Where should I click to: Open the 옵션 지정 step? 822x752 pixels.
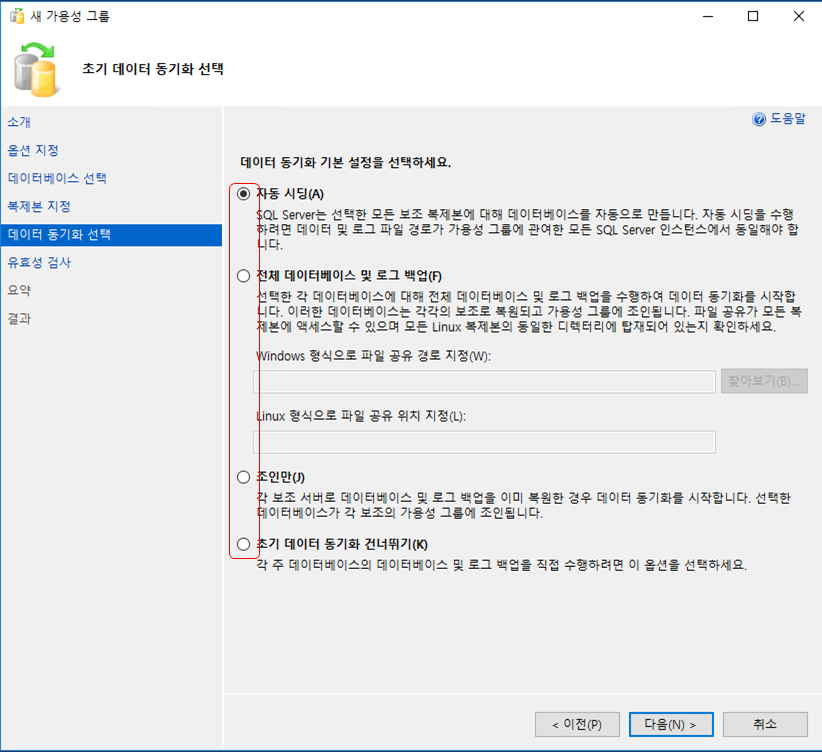pyautogui.click(x=33, y=151)
